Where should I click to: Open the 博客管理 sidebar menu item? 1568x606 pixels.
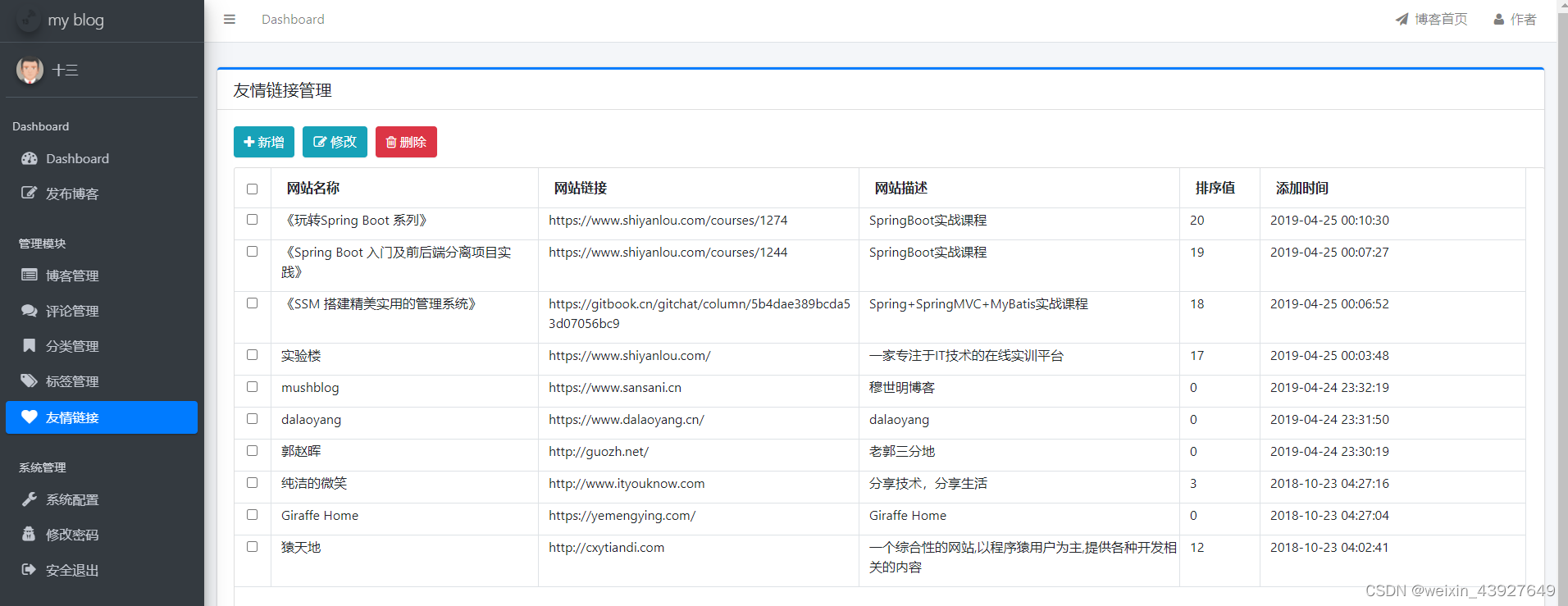click(x=102, y=276)
